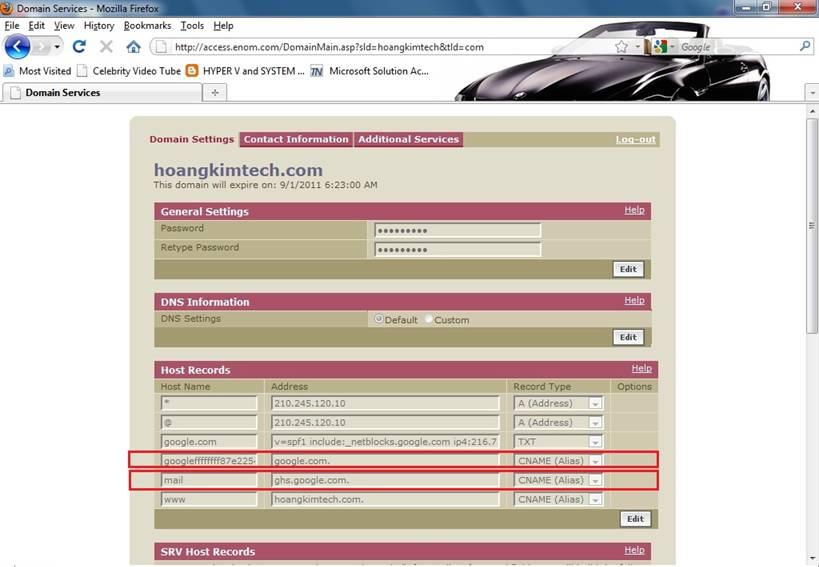
Task: Open the Most Visited bookmarks folder
Action: 38,70
